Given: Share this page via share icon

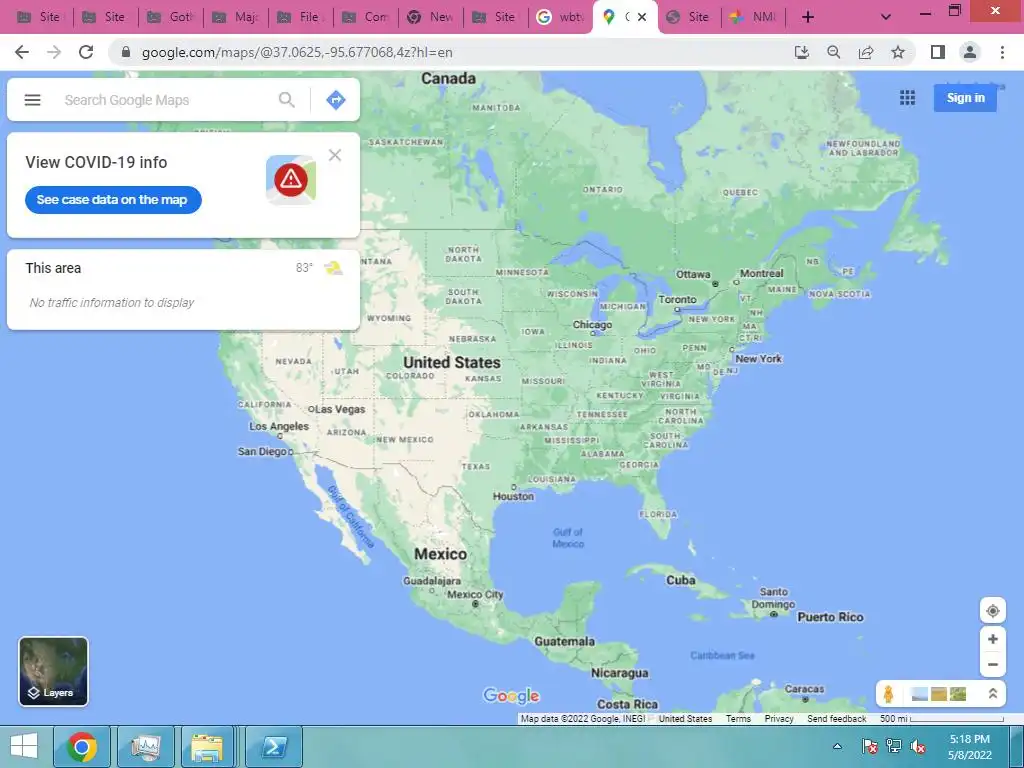Looking at the screenshot, I should [x=866, y=52].
